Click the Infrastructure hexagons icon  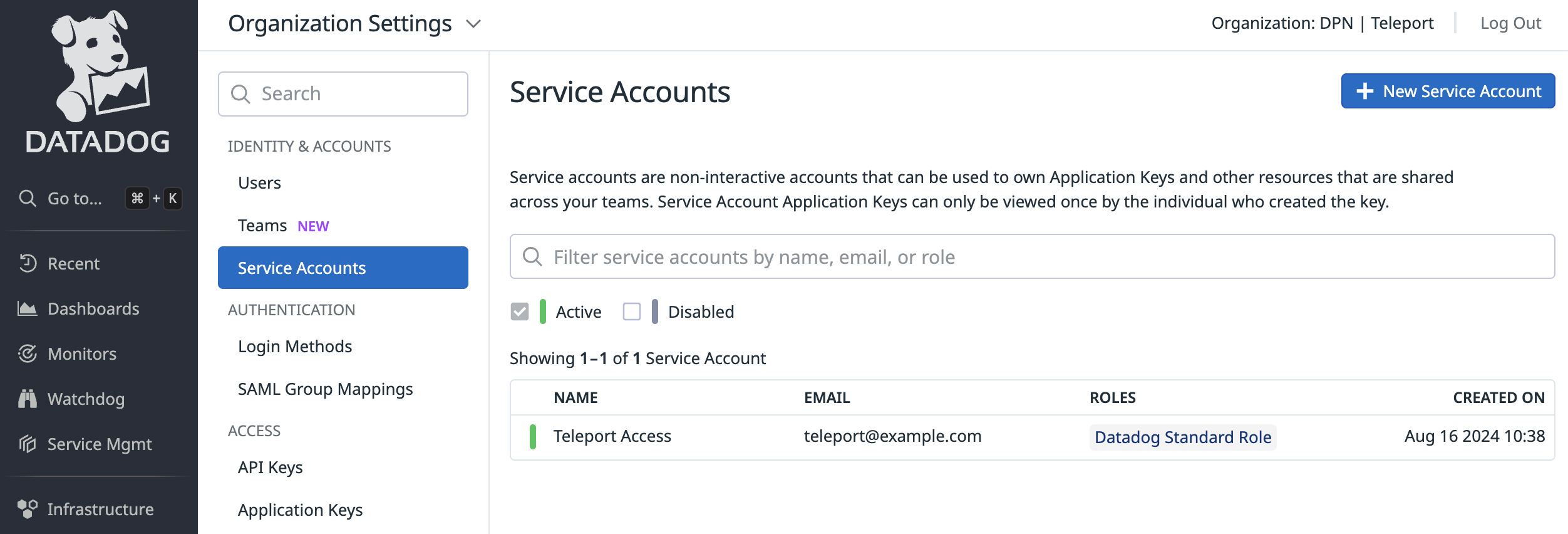[x=28, y=509]
